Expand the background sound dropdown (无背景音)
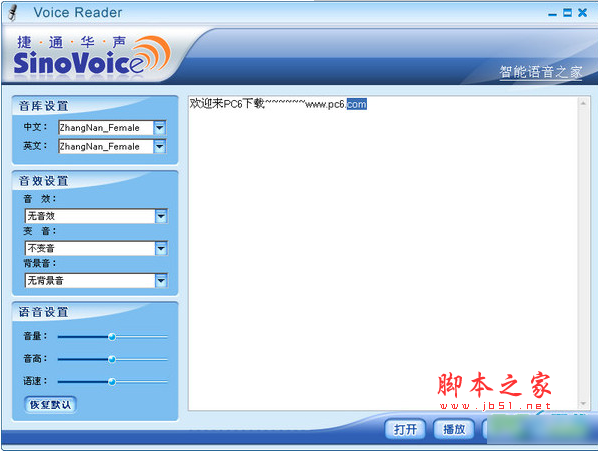Viewport: 598px width, 452px height. (161, 281)
